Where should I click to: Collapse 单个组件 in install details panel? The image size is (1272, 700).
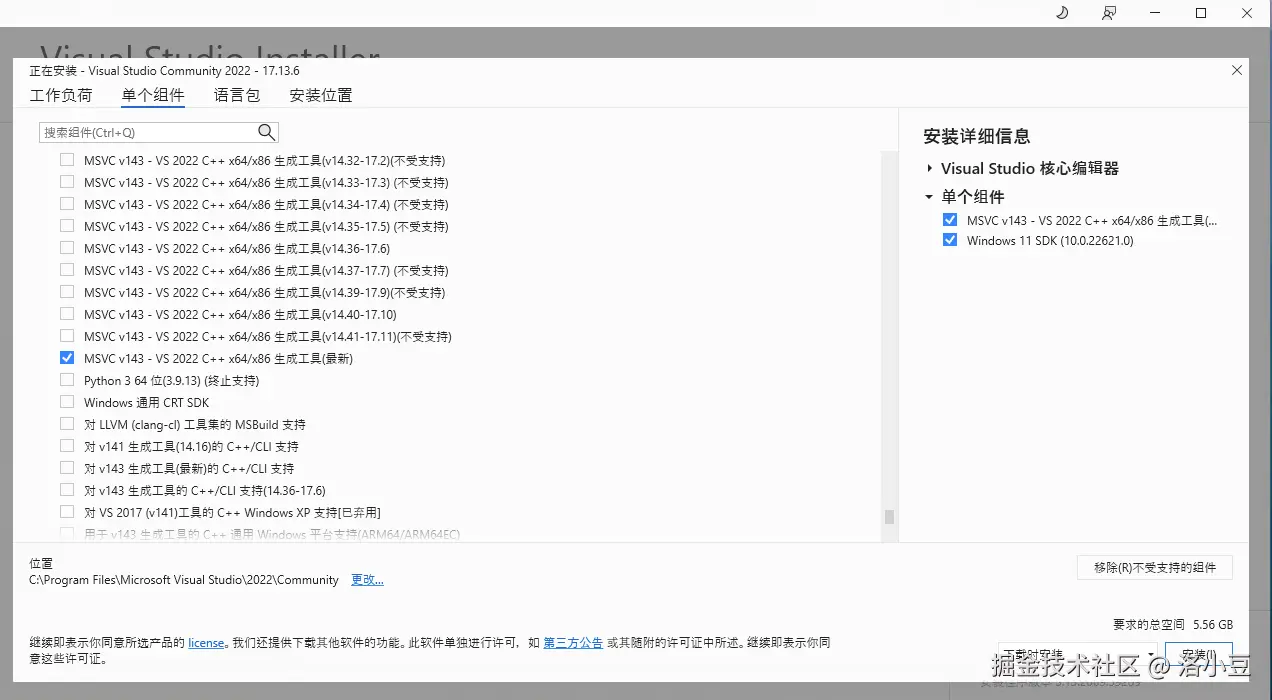928,196
